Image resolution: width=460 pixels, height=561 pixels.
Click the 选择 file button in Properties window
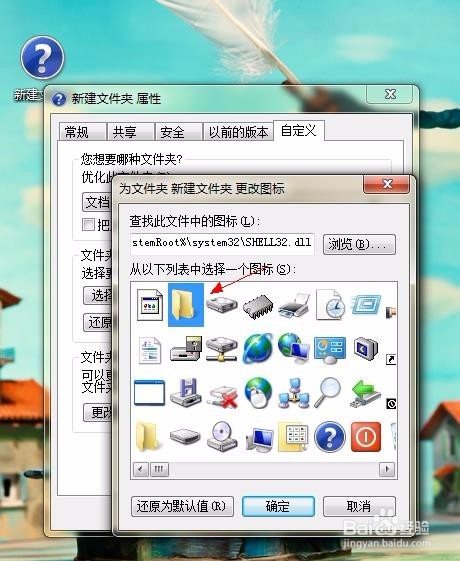click(x=98, y=295)
